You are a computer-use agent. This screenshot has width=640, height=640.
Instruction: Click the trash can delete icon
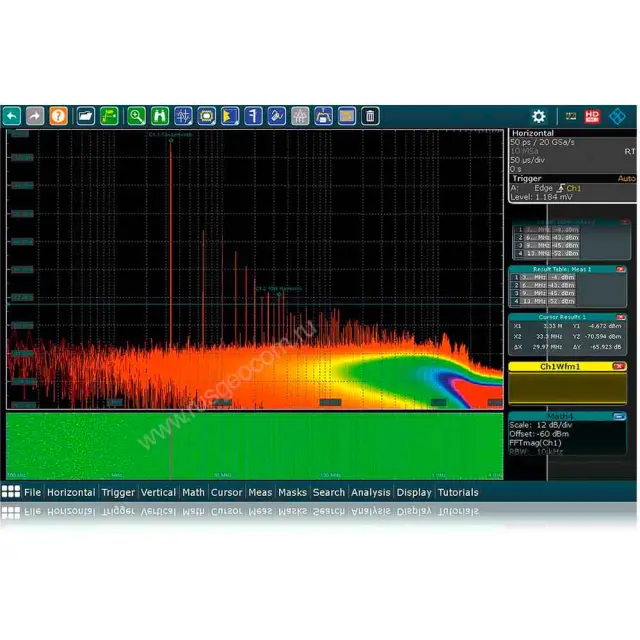point(370,116)
